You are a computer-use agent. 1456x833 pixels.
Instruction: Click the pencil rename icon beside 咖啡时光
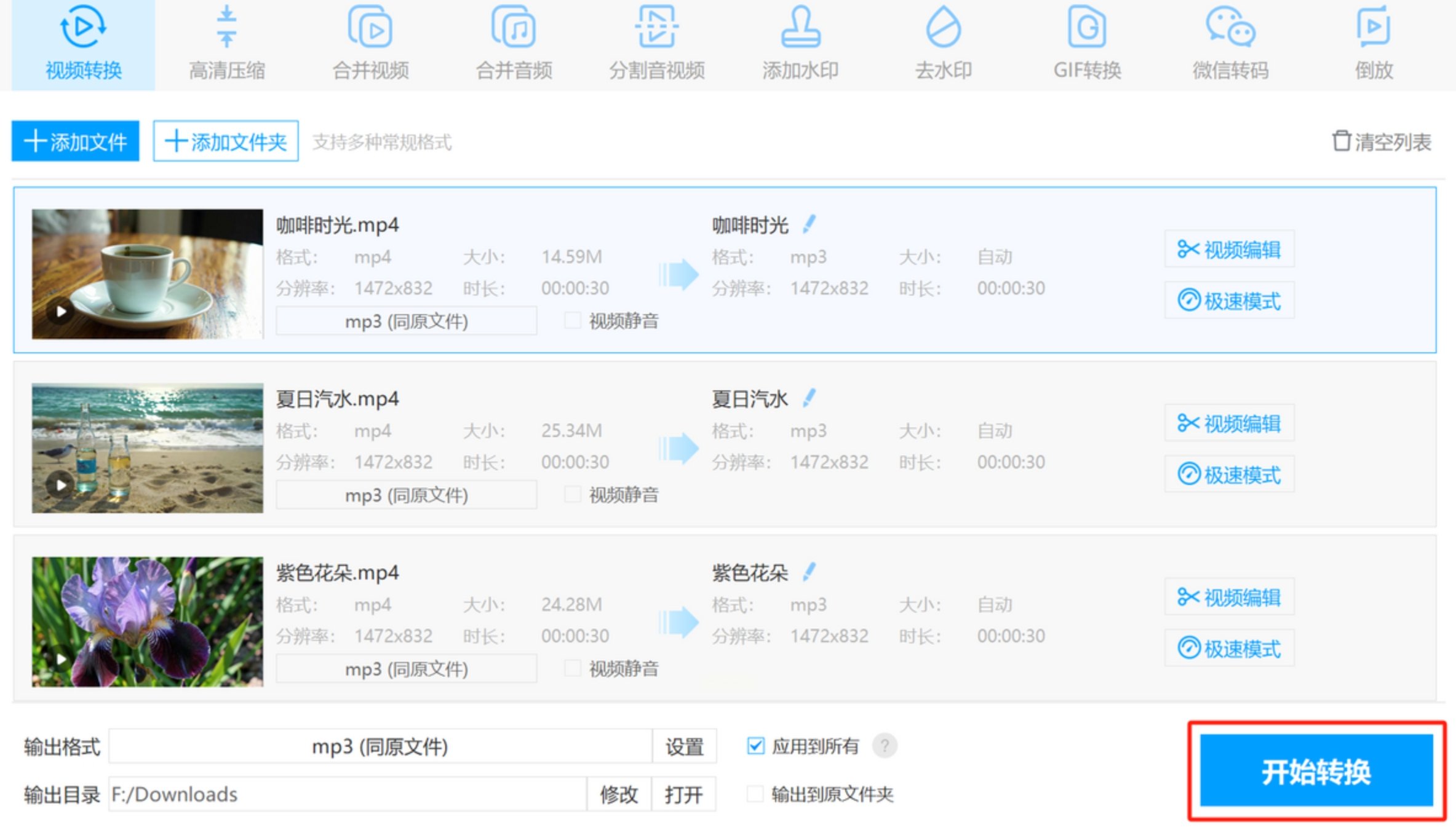(810, 224)
